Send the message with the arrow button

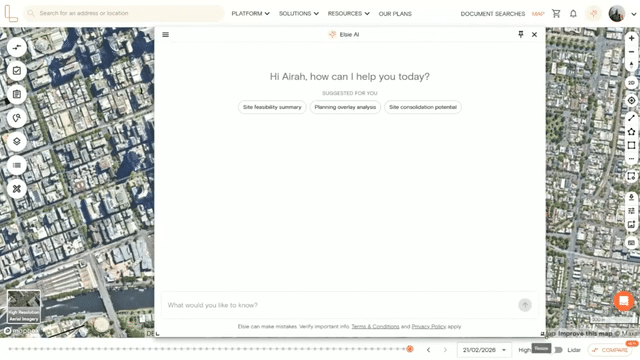point(525,305)
